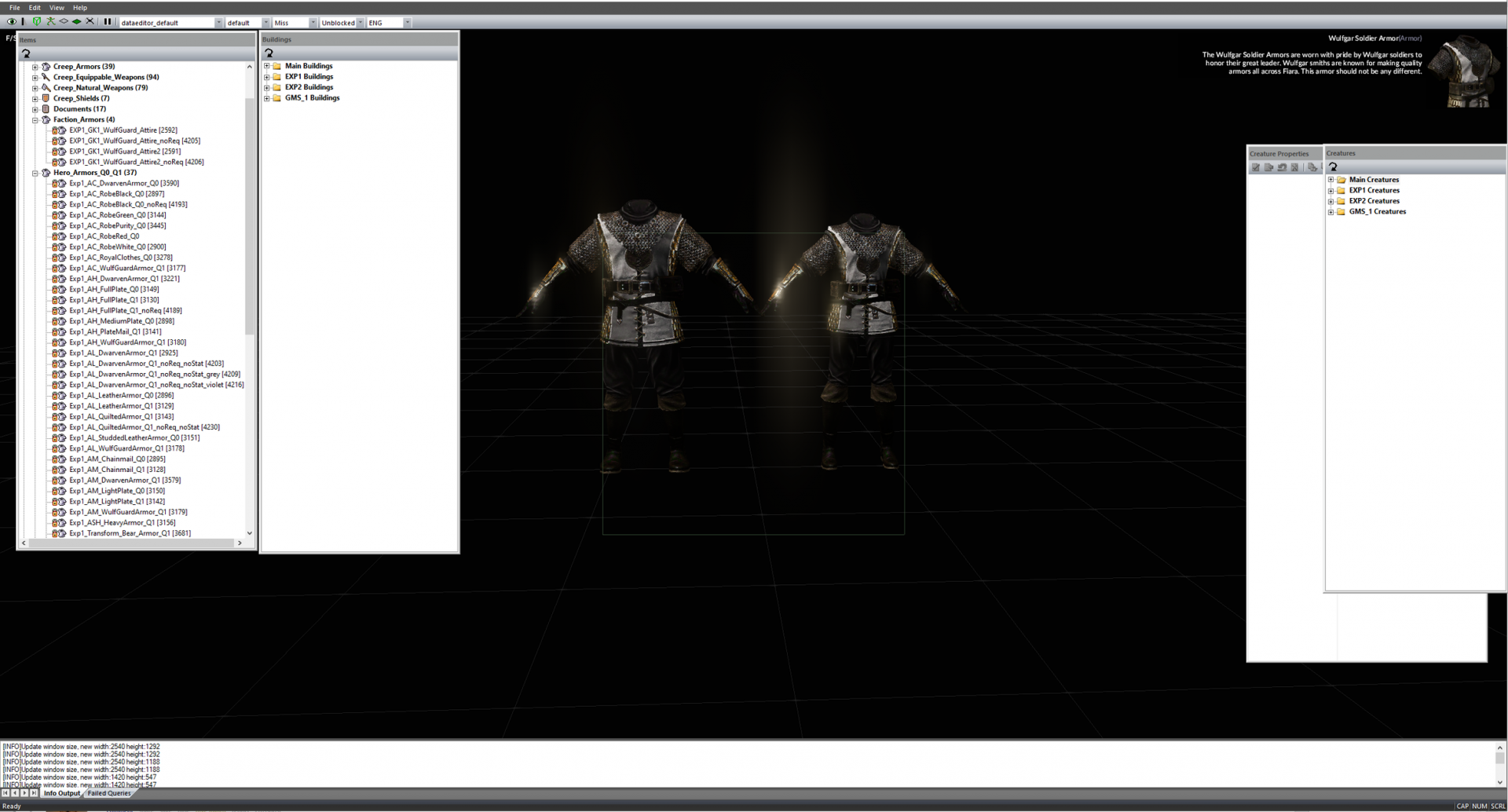
Task: Open the ENG language dropdown
Action: pyautogui.click(x=407, y=23)
